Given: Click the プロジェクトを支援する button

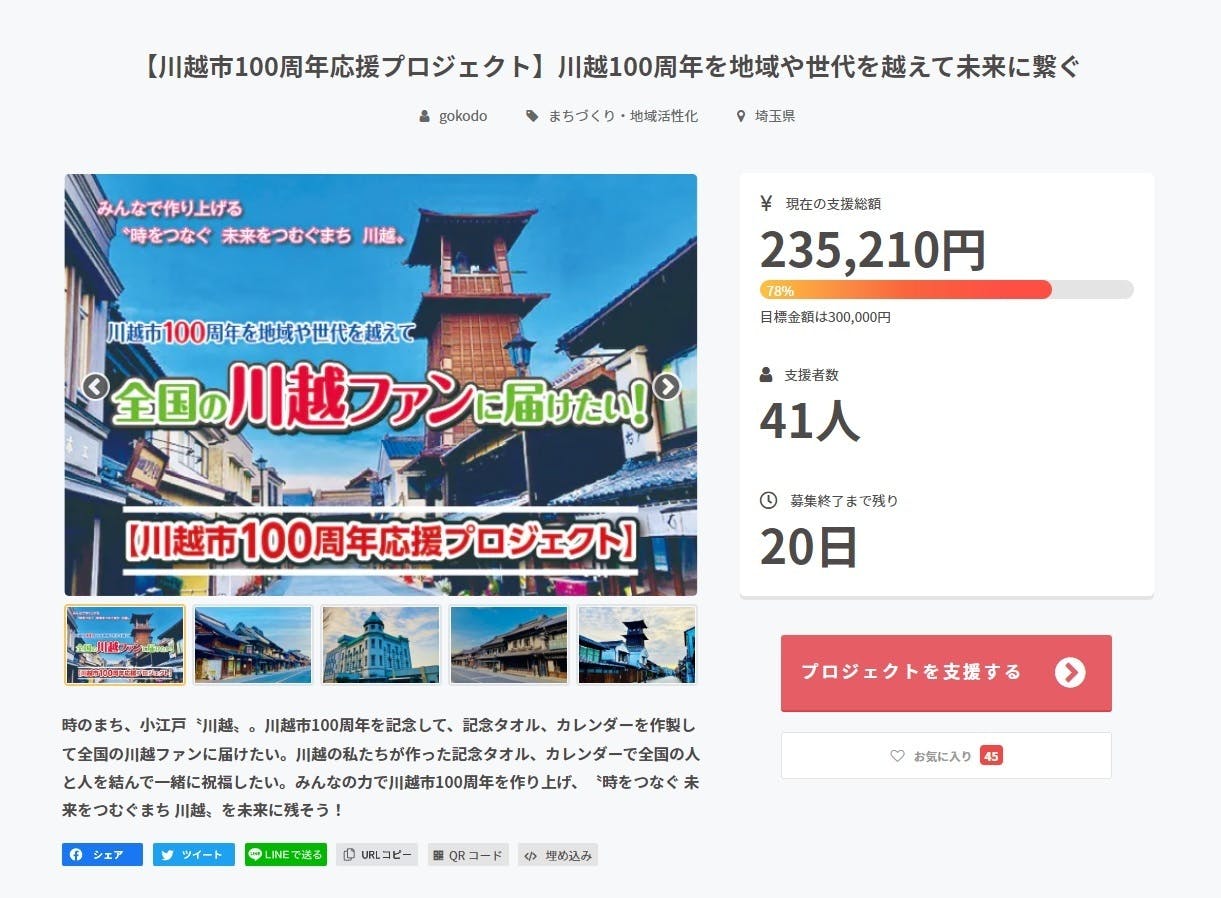Looking at the screenshot, I should click(946, 673).
